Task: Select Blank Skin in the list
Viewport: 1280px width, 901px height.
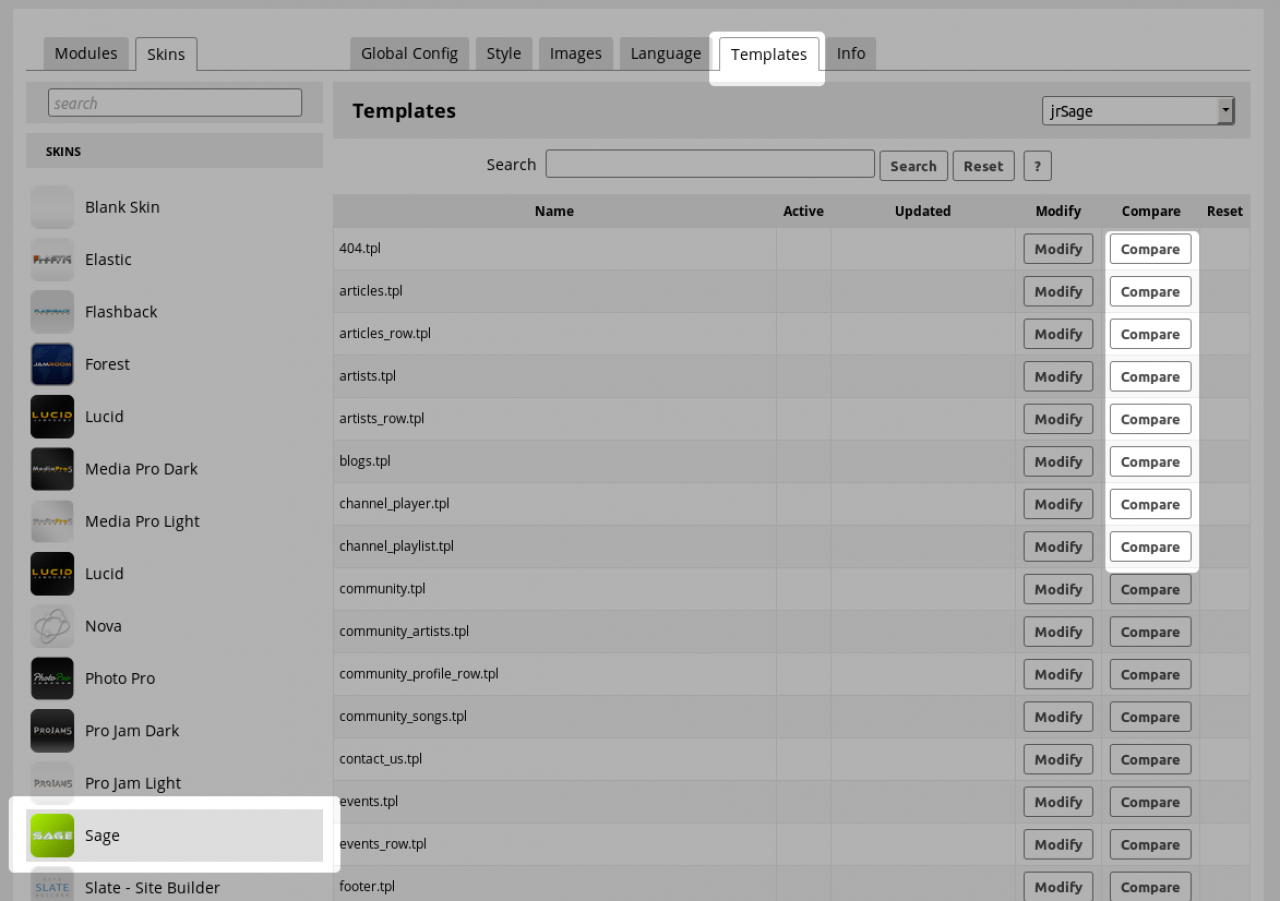Action: 122,207
